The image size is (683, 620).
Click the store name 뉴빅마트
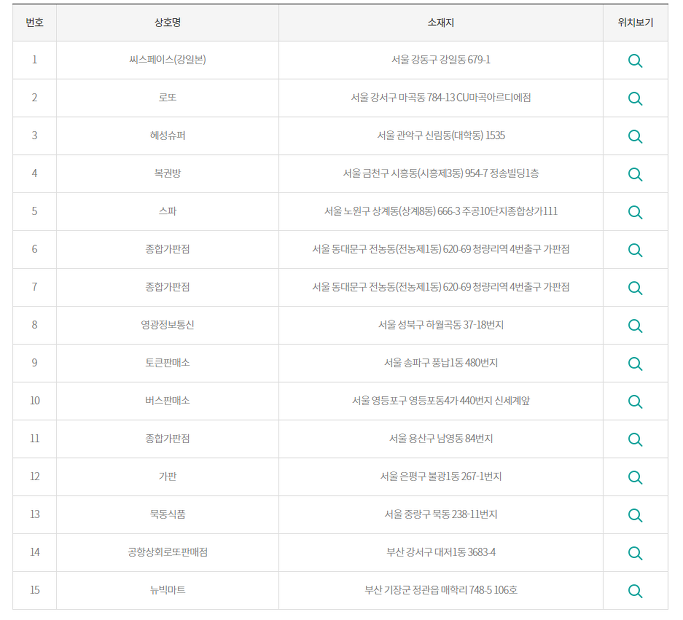point(167,590)
